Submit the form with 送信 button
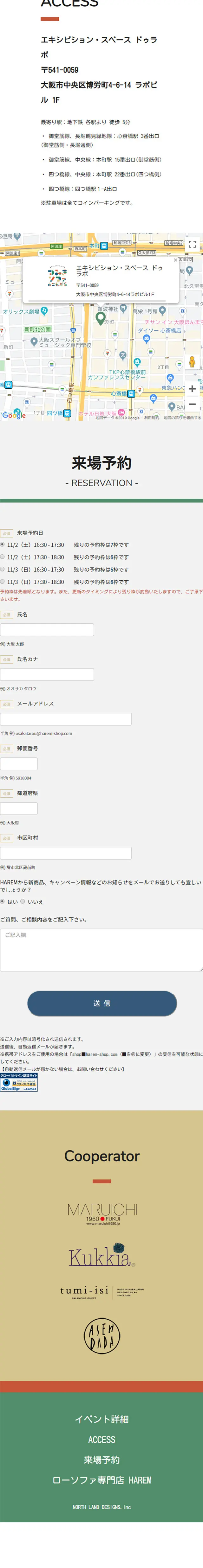Screen dimensions: 203x1568 tap(102, 1003)
